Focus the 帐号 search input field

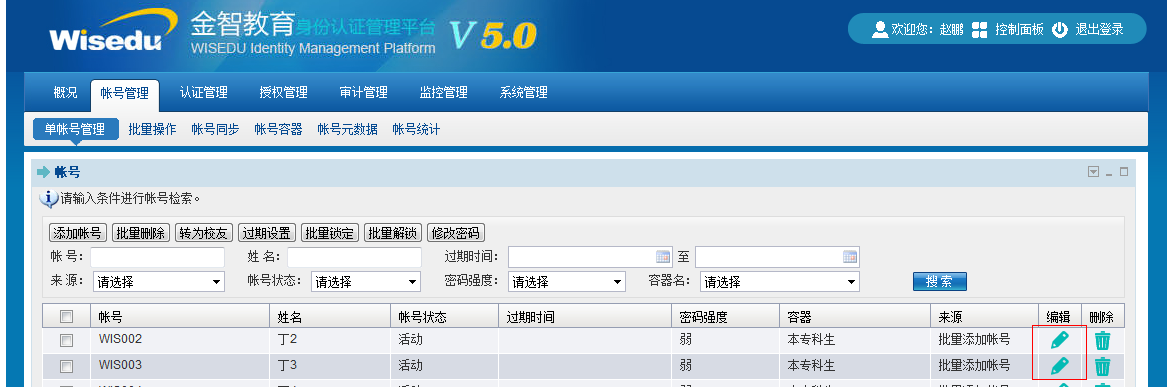click(x=158, y=258)
